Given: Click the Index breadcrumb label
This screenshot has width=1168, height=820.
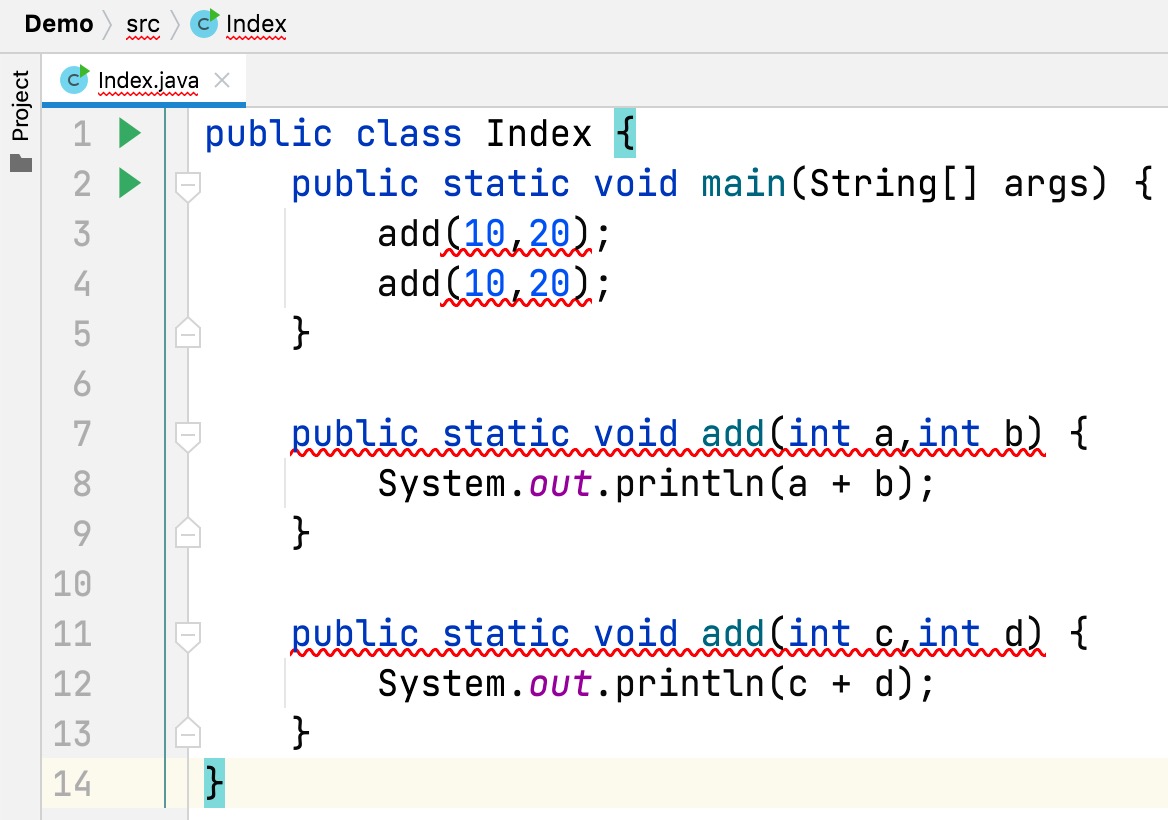Looking at the screenshot, I should tap(256, 24).
